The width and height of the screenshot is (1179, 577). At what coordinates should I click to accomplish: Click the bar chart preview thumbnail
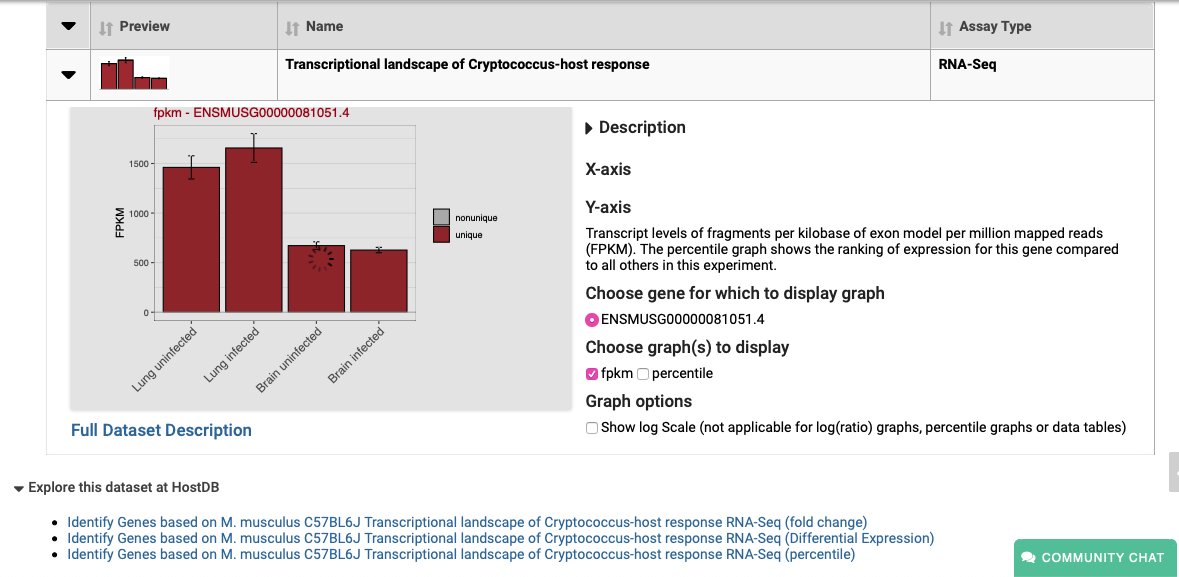pyautogui.click(x=133, y=74)
